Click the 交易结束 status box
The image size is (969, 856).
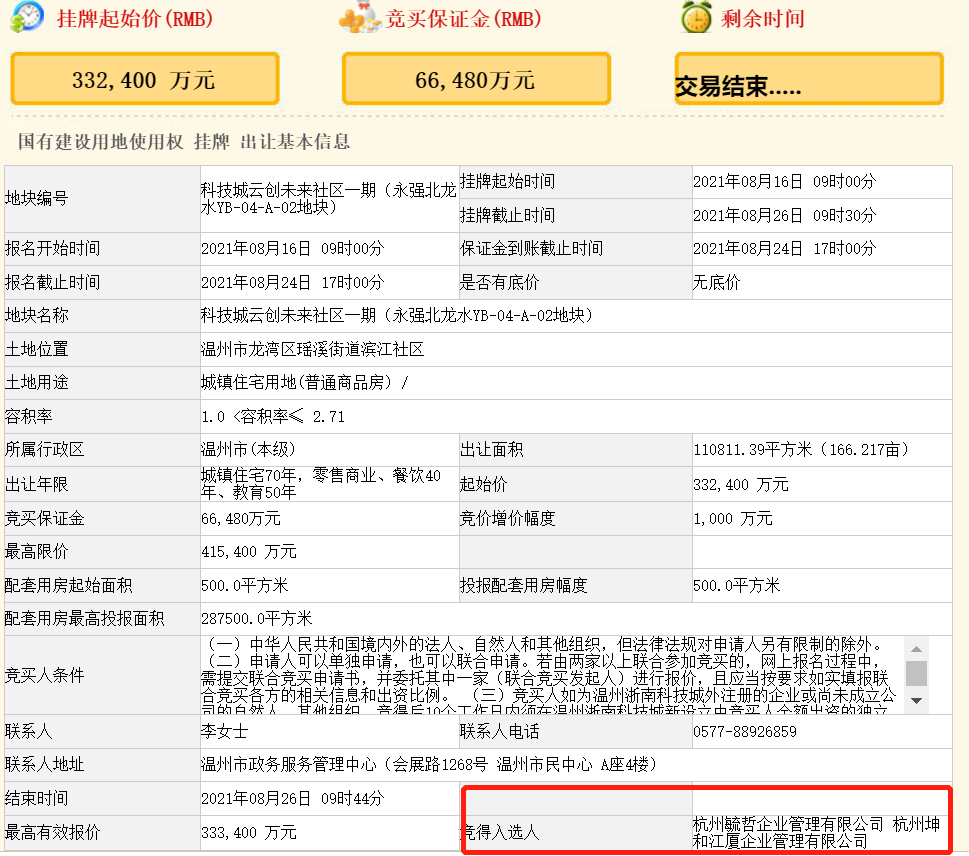coord(808,79)
